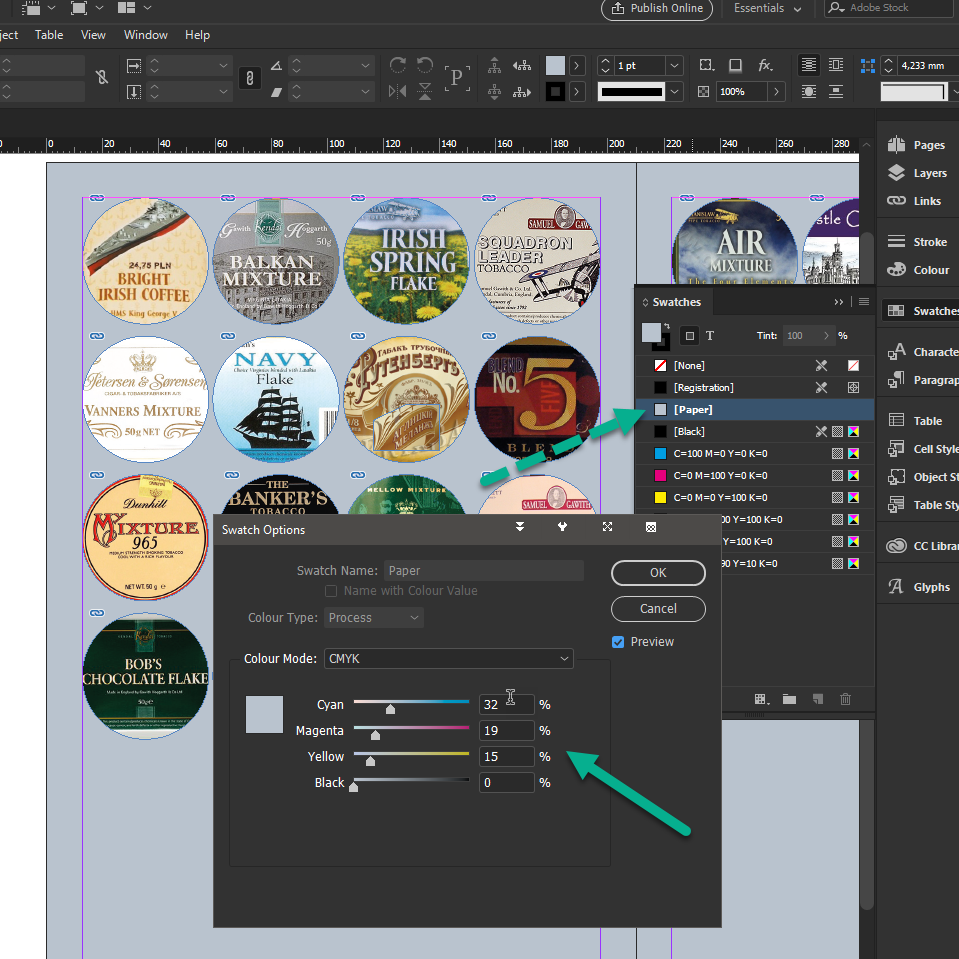959x959 pixels.
Task: Click the Magenta percentage input field
Action: point(506,731)
